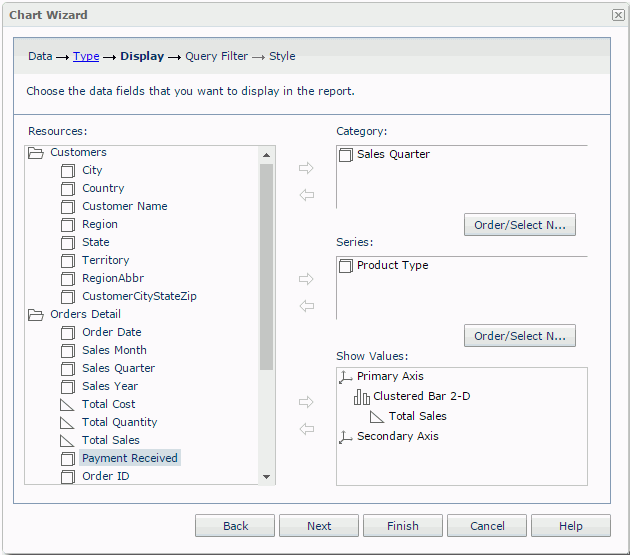The height and width of the screenshot is (555, 630).
Task: Go to the Type wizard step
Action: (86, 56)
